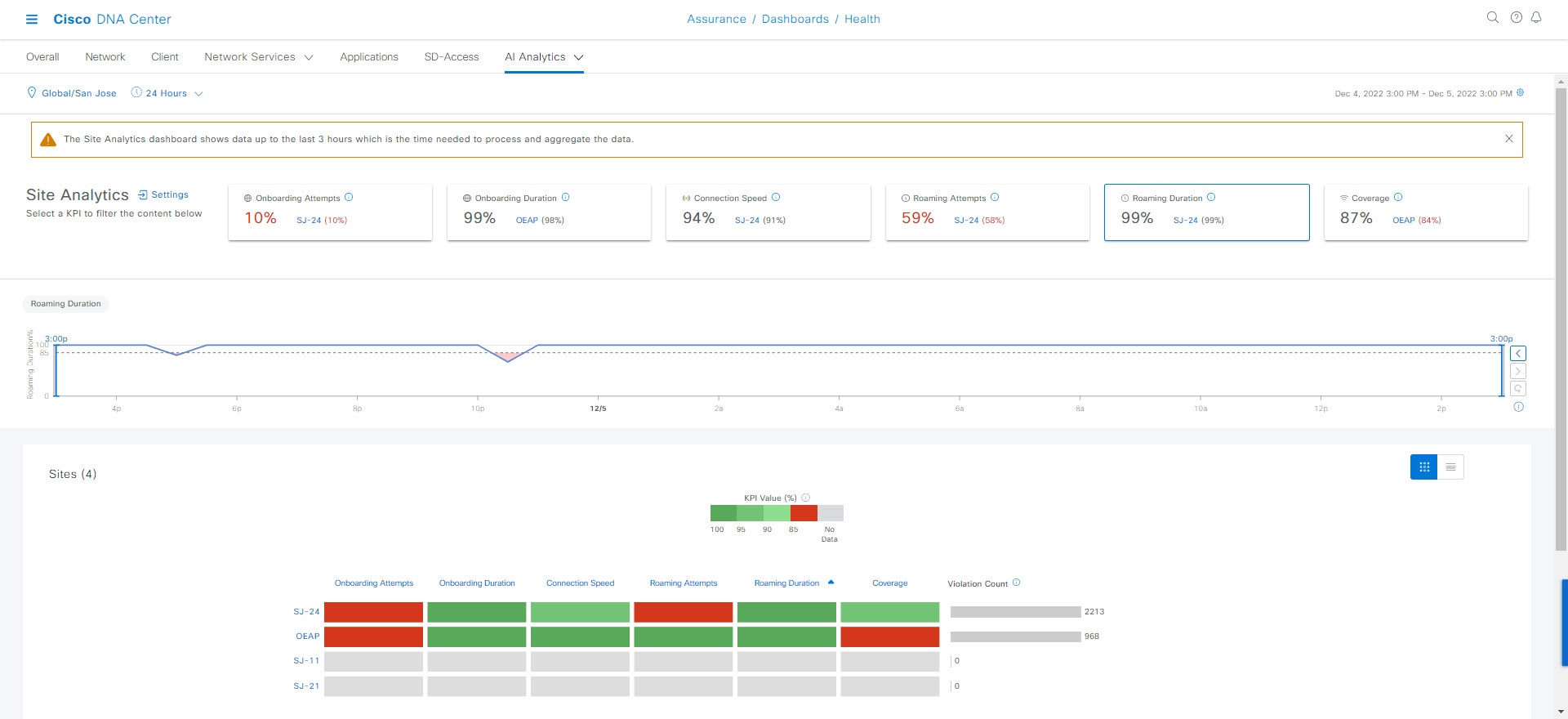Click SJ-24 violation count bar
Viewport: 1568px width, 719px height.
coord(1015,612)
